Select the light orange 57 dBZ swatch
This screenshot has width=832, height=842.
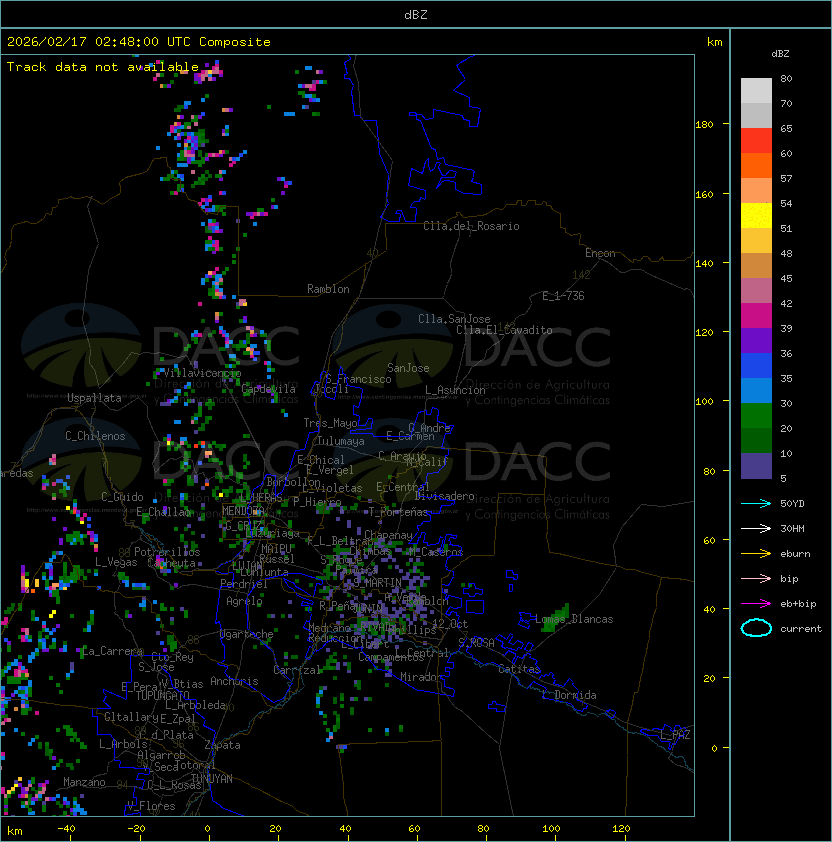coord(756,190)
